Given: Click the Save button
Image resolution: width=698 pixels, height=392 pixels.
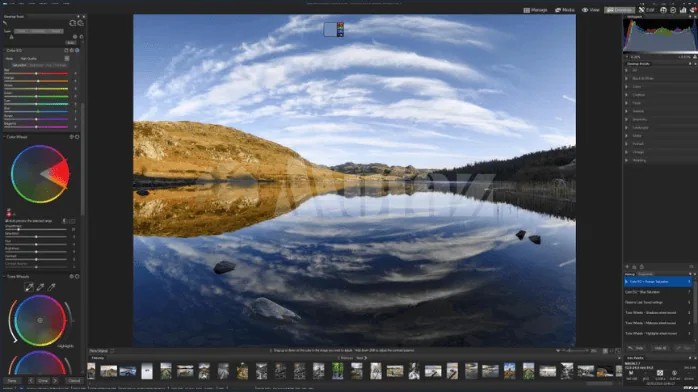Looking at the screenshot, I should tap(12, 381).
